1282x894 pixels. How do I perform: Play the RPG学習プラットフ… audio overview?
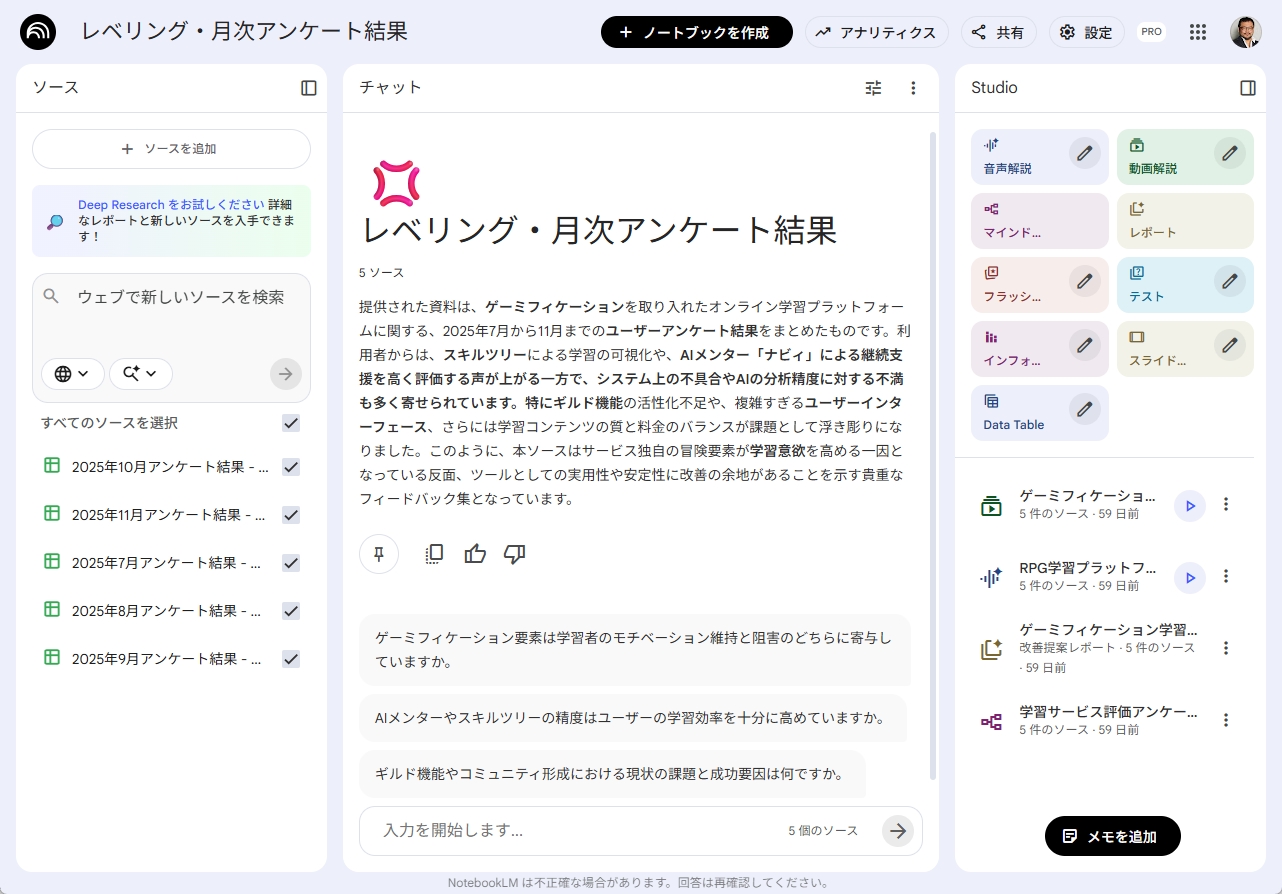click(x=1190, y=577)
